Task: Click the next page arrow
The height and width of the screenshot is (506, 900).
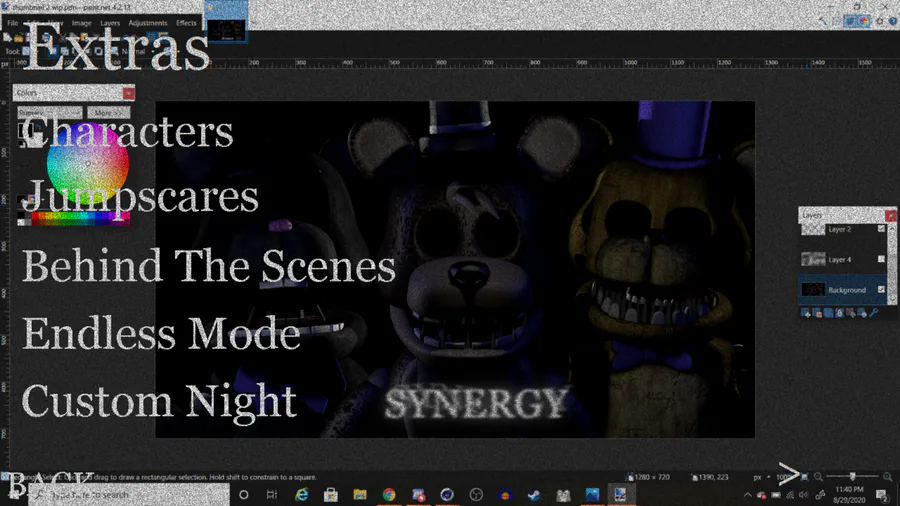Action: coord(788,473)
